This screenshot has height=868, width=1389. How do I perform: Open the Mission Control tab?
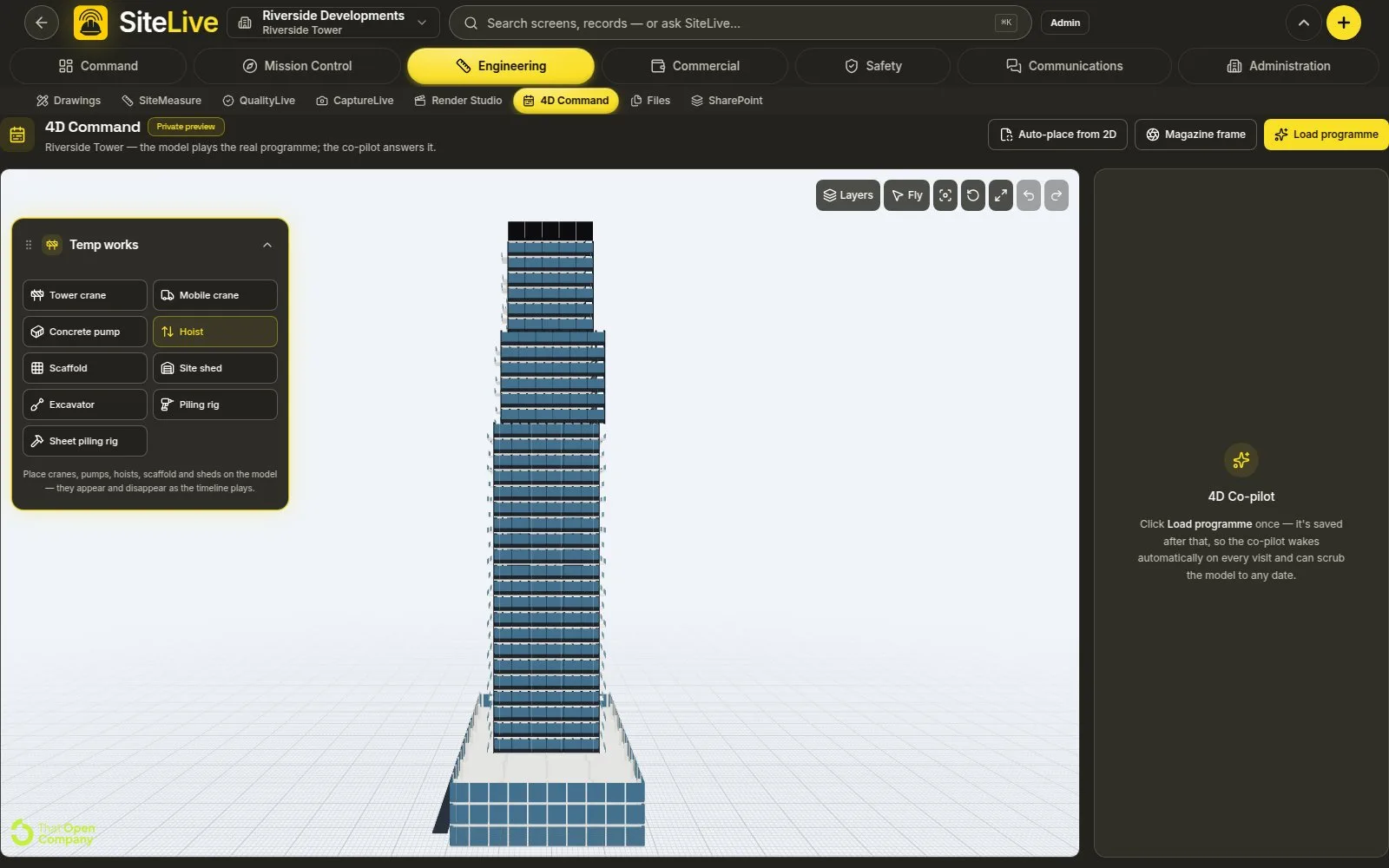click(x=297, y=66)
